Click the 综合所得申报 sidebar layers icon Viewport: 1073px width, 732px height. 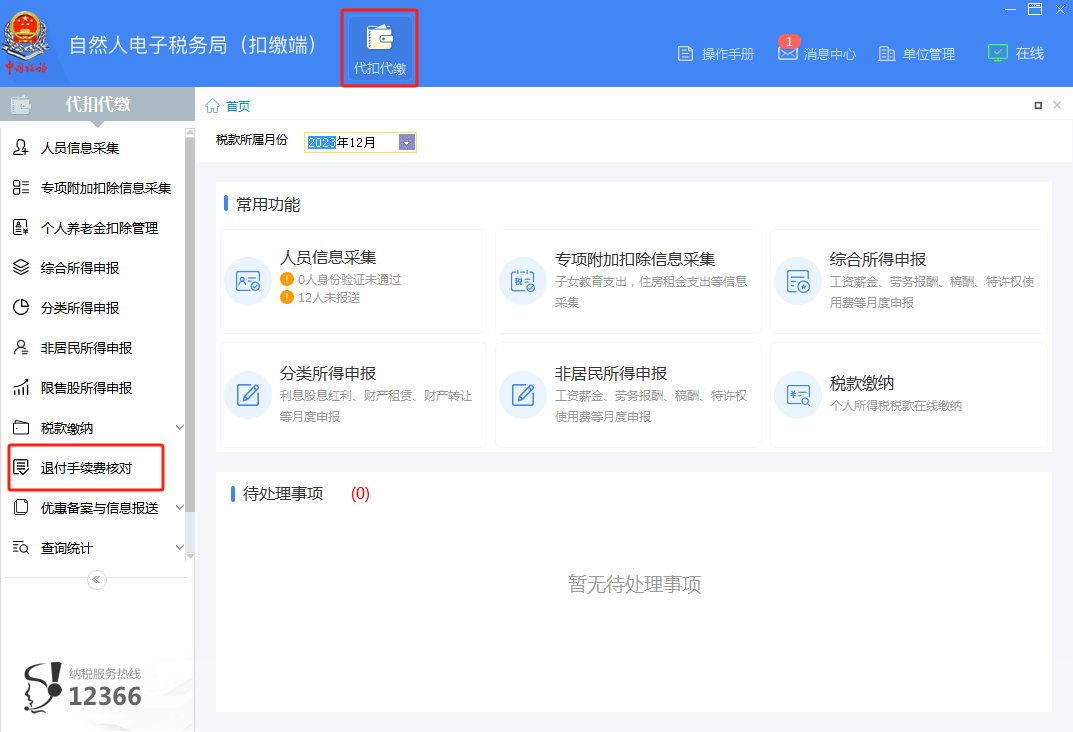21,267
